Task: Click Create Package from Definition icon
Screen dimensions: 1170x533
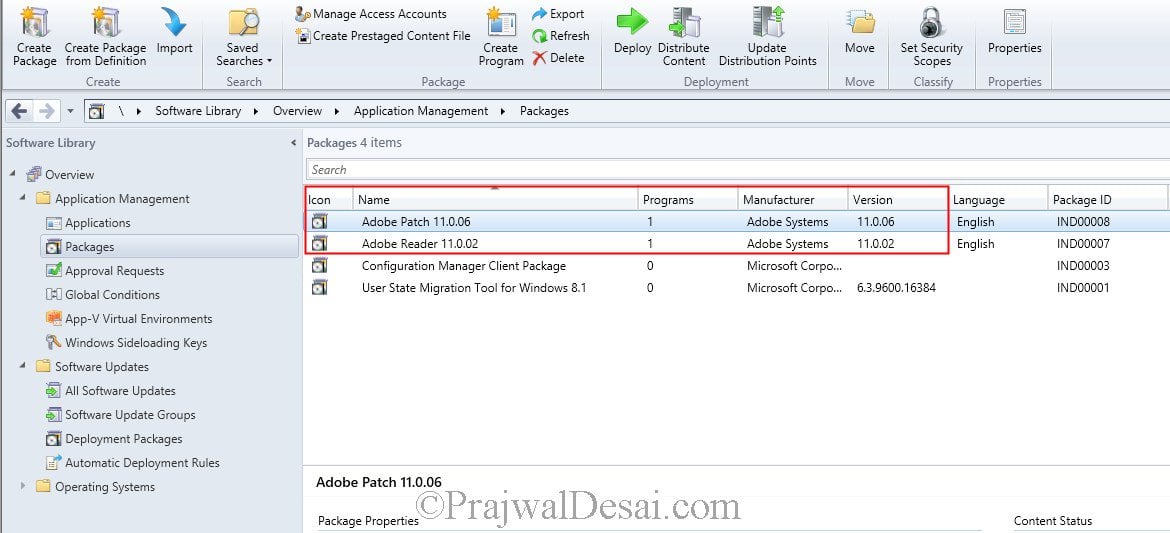Action: tap(106, 22)
